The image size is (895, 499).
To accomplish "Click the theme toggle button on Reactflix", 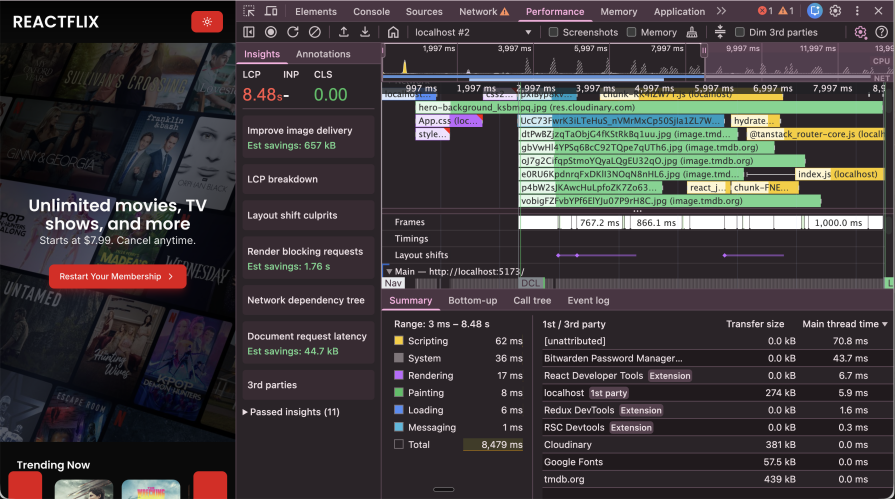I will pos(207,21).
